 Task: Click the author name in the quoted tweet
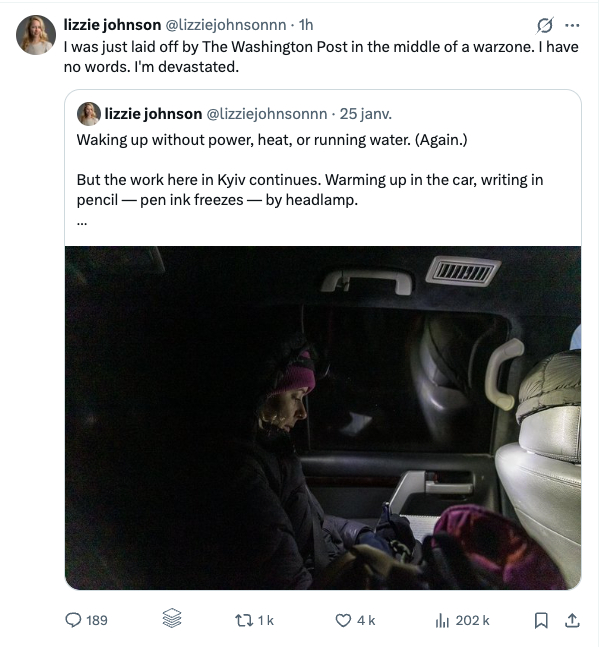153,114
